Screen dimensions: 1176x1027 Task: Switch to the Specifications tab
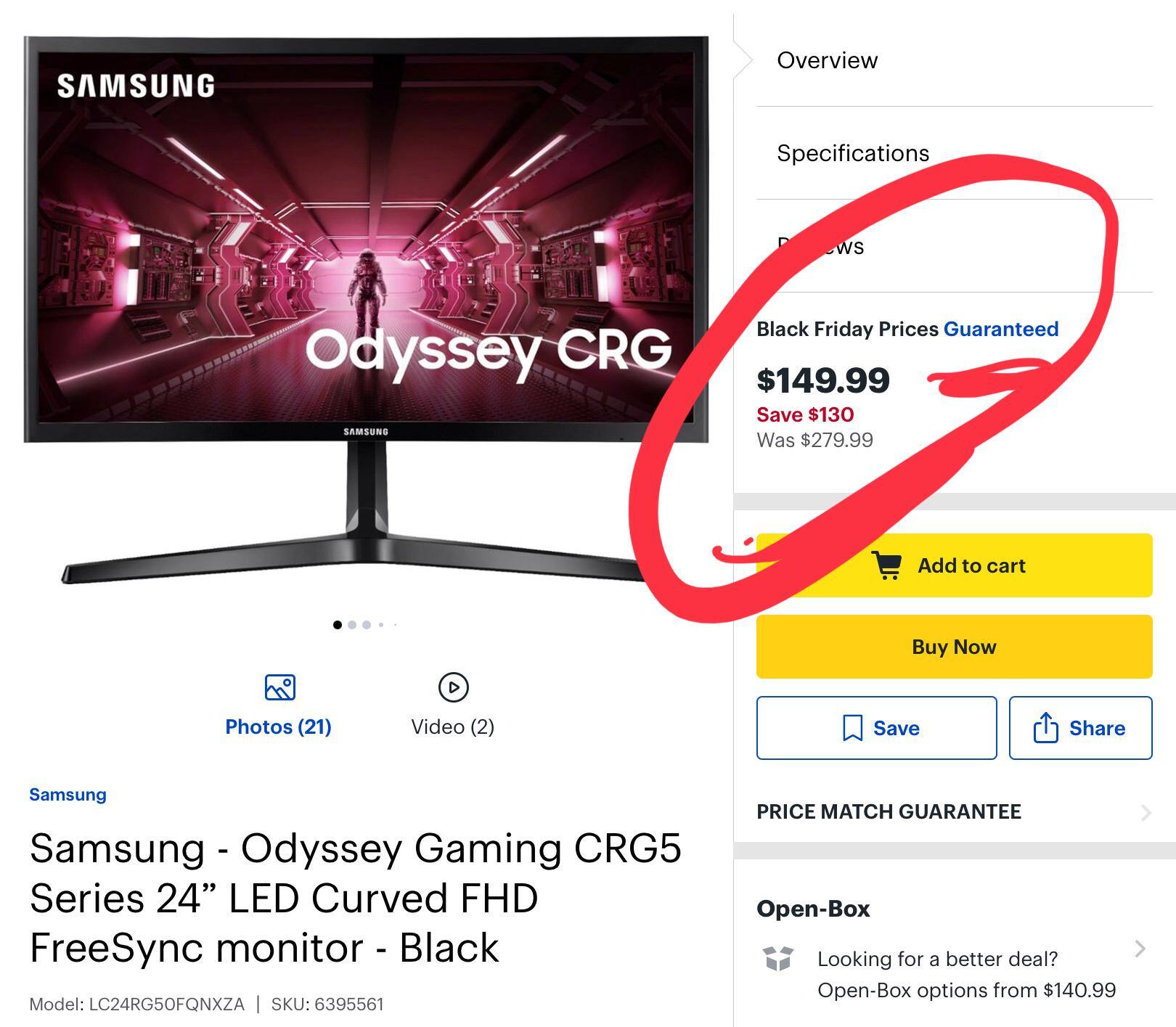click(x=853, y=153)
